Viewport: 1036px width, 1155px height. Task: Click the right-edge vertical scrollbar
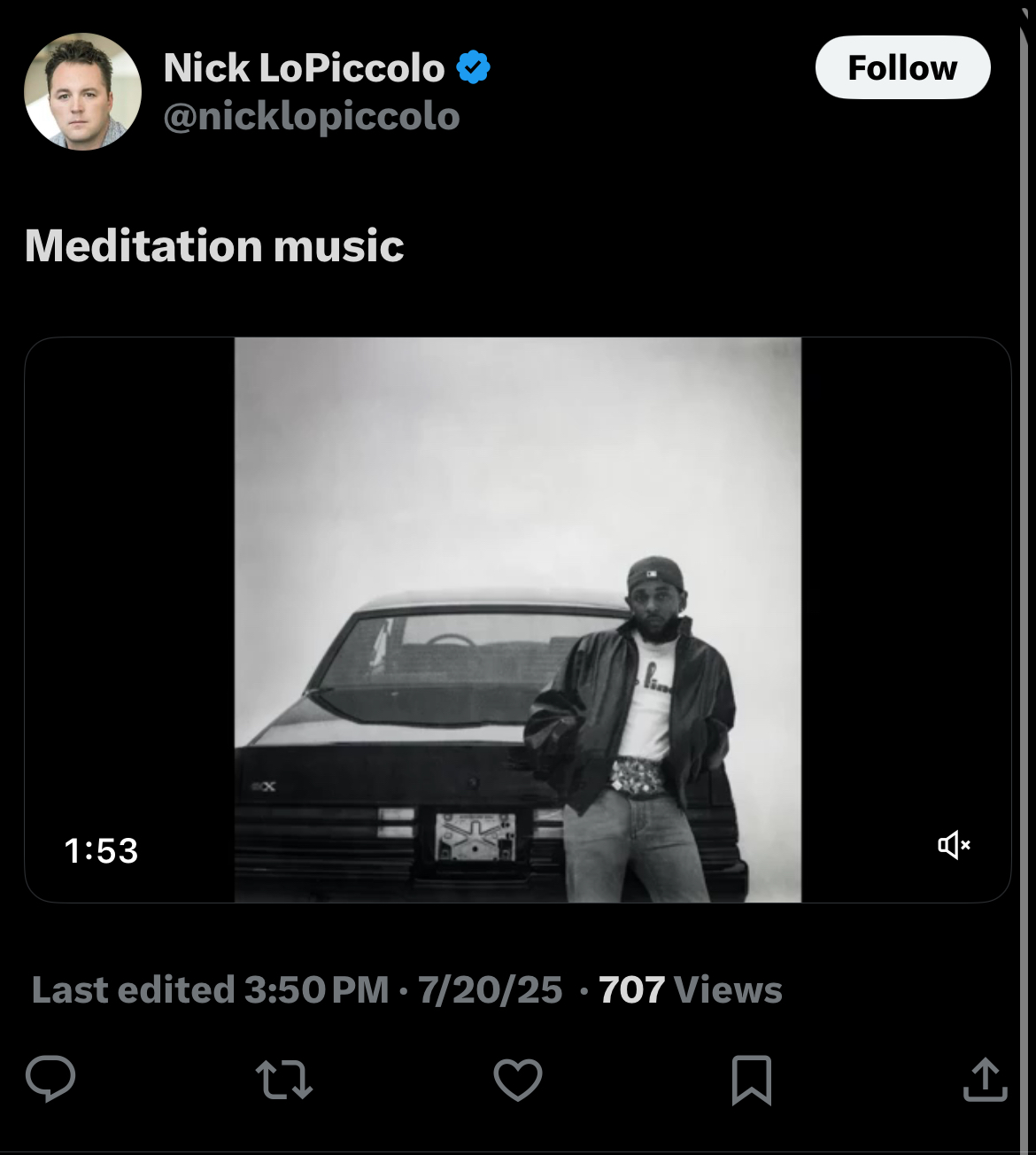[x=1026, y=576]
